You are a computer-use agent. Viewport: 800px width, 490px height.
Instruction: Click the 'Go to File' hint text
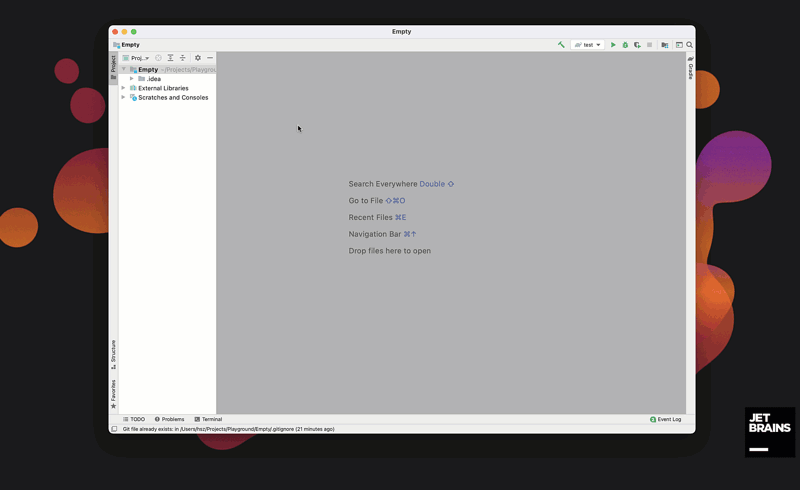pyautogui.click(x=365, y=201)
